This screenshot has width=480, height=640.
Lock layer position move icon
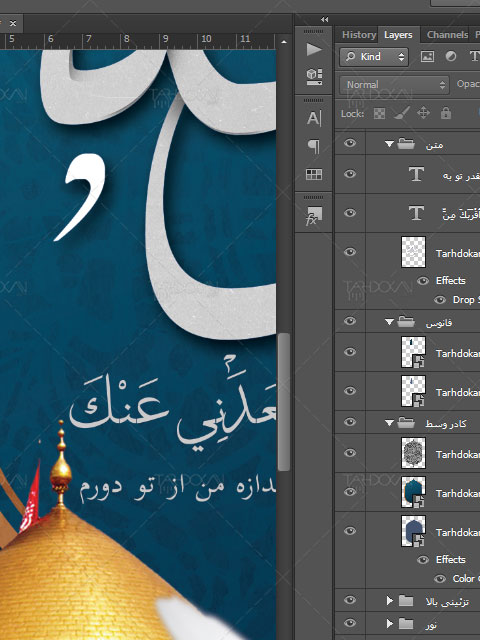coord(423,113)
